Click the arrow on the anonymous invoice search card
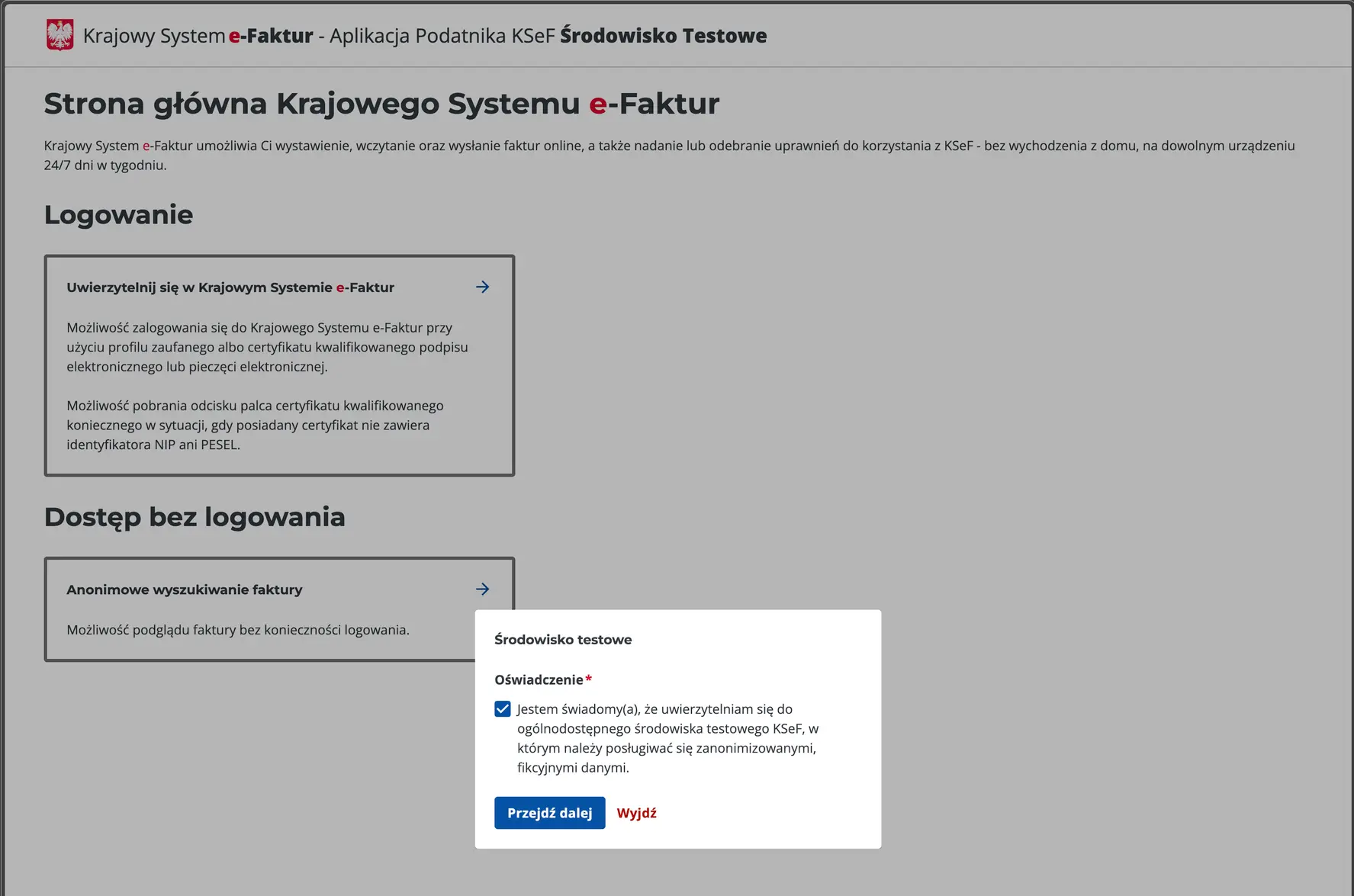 [x=482, y=589]
